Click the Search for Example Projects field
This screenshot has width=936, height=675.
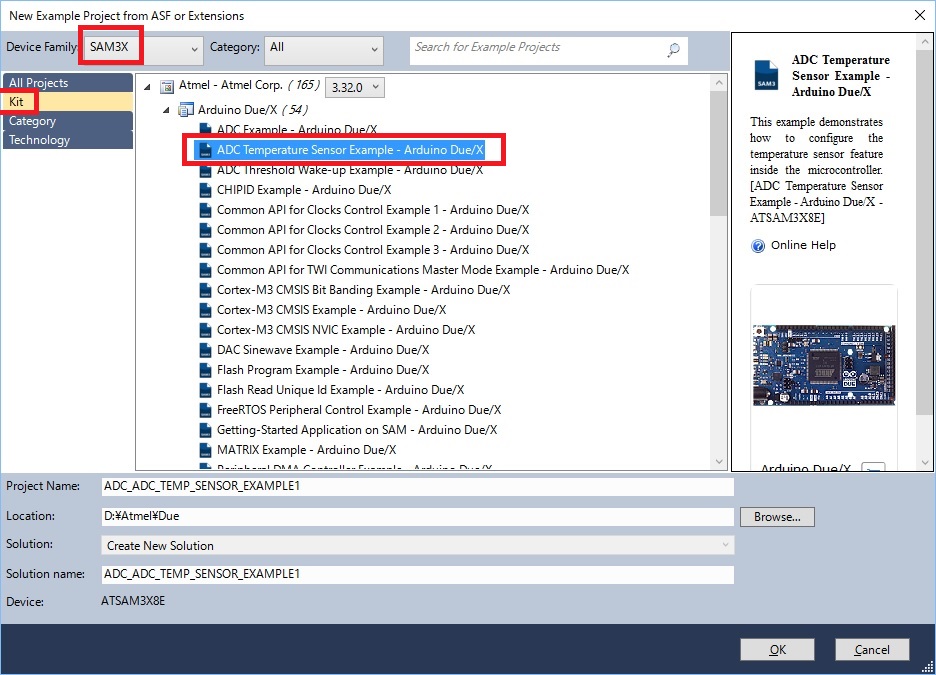(549, 50)
